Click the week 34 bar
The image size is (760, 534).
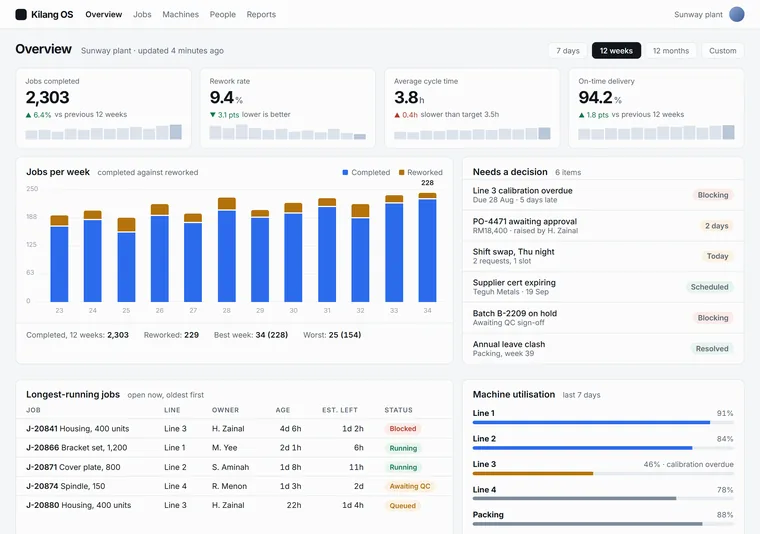point(427,247)
